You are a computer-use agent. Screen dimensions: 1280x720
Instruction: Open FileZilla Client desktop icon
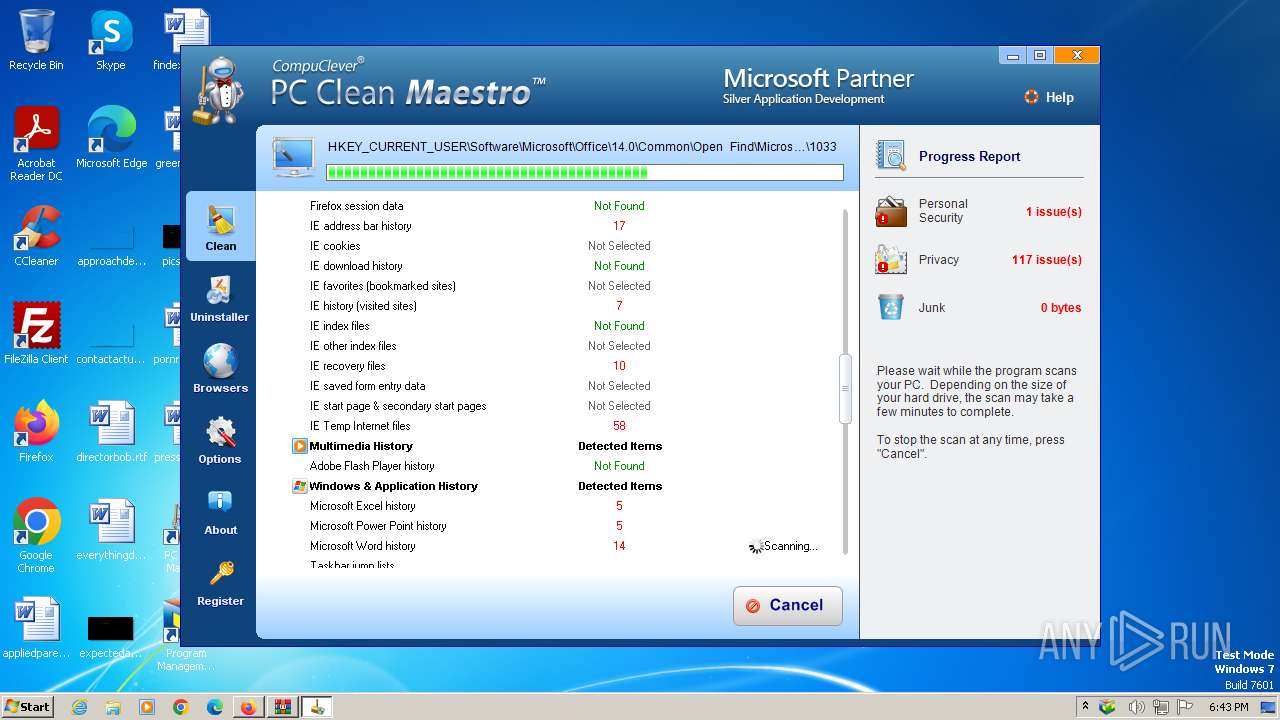coord(36,334)
